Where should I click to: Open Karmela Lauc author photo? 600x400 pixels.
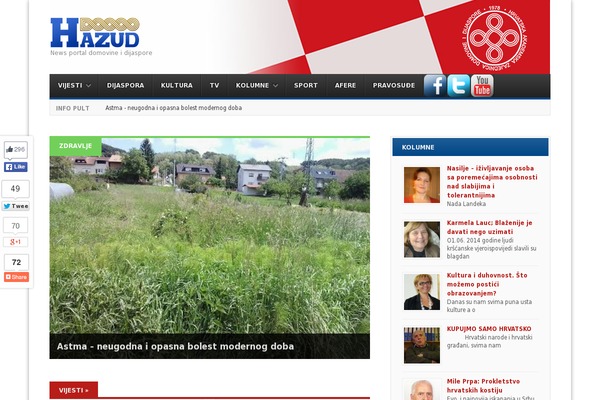point(422,239)
